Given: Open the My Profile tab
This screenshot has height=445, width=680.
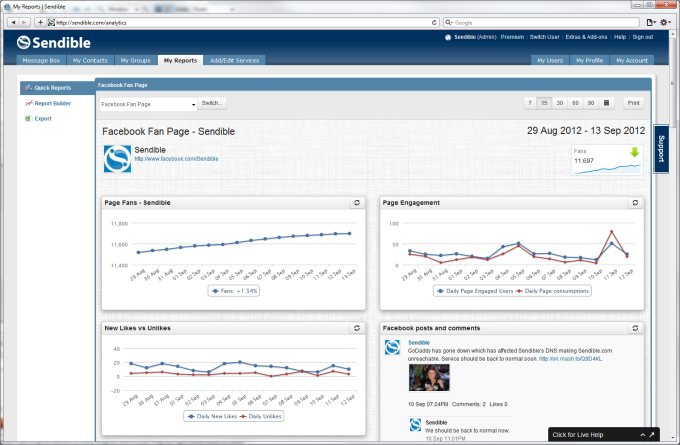Looking at the screenshot, I should pyautogui.click(x=589, y=60).
